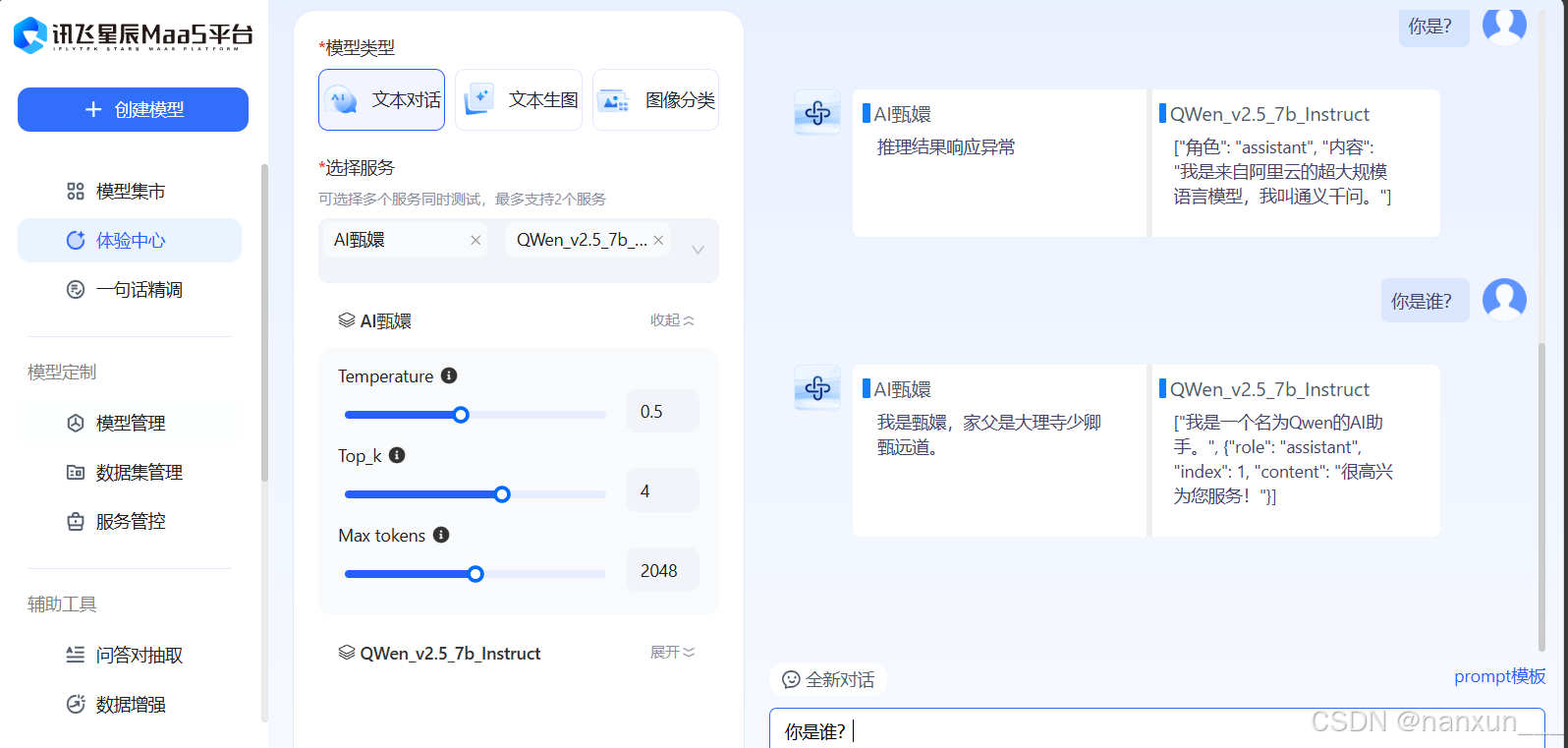Click the user avatar beside 你是?
1568x748 pixels.
(x=1504, y=25)
